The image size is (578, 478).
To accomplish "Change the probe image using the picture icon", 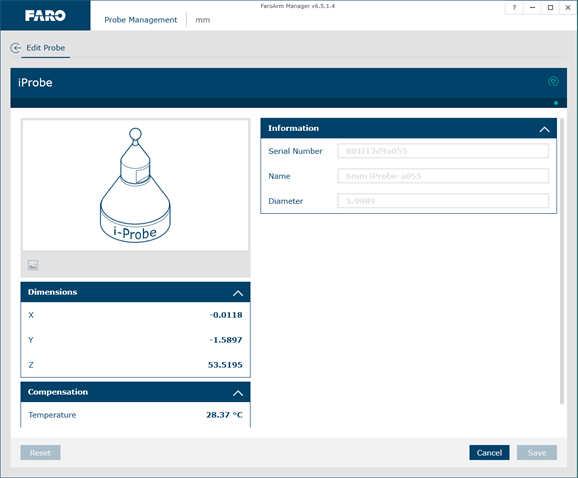I will coord(33,265).
